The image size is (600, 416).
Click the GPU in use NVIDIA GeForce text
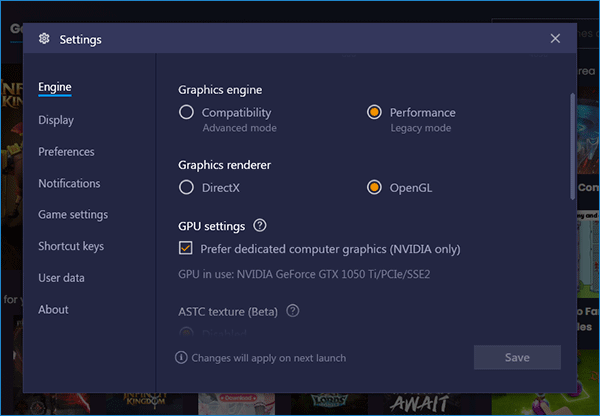click(304, 274)
